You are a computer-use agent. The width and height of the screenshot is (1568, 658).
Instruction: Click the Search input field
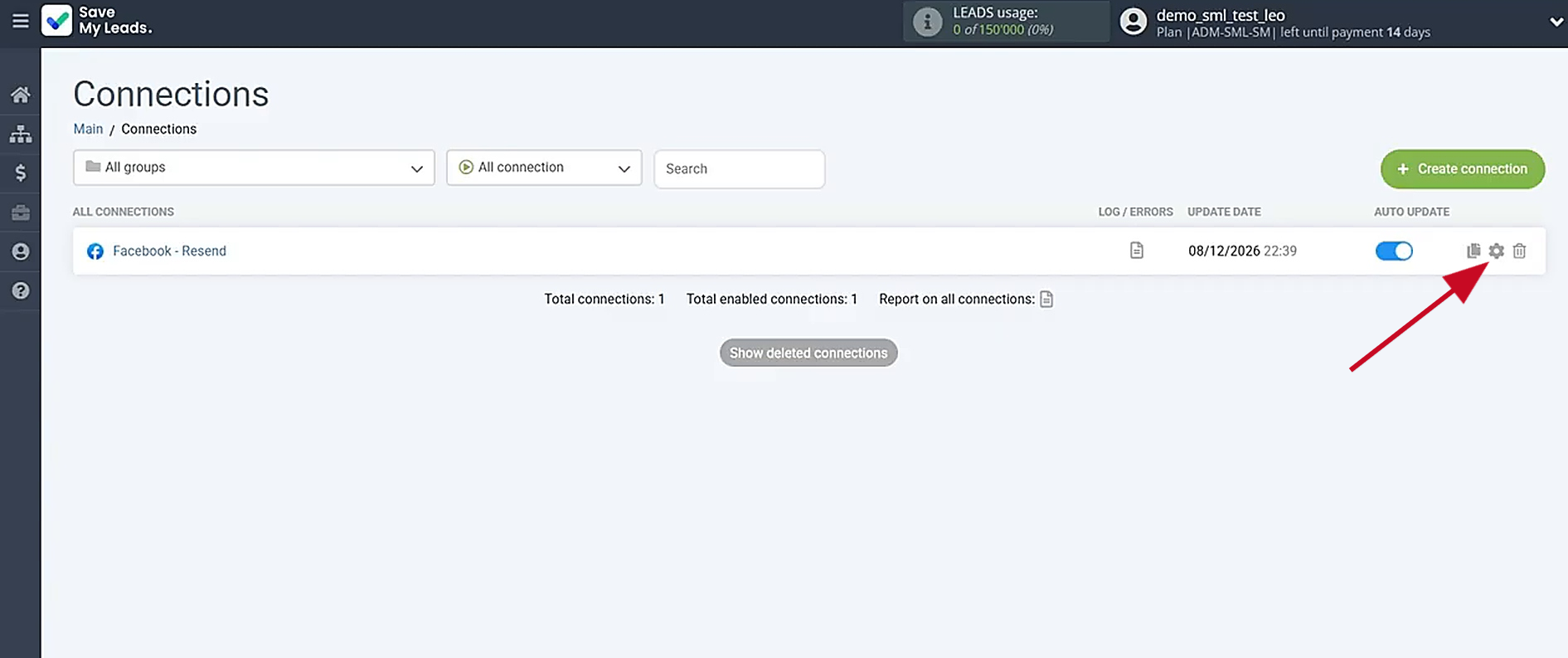tap(739, 168)
